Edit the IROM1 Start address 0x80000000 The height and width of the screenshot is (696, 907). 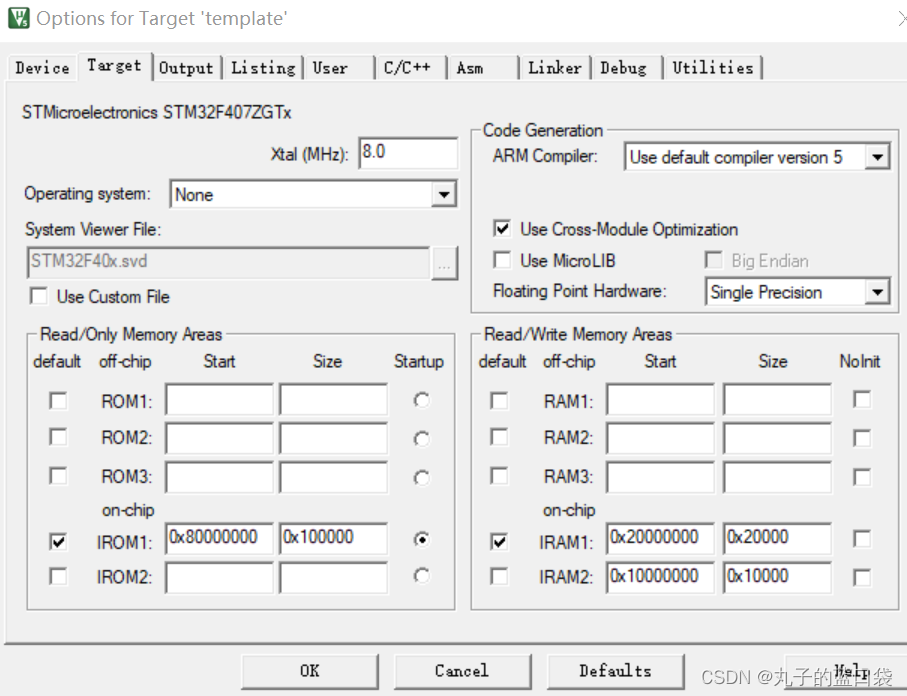pyautogui.click(x=219, y=539)
